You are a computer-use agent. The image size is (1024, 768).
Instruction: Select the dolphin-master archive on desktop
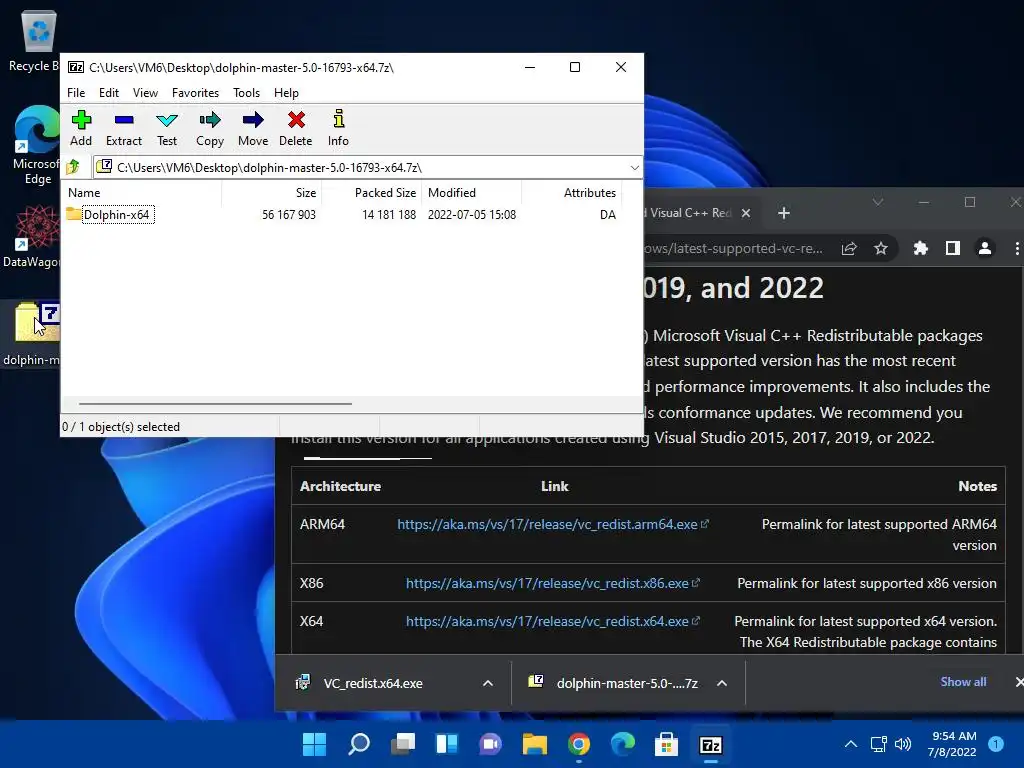pyautogui.click(x=31, y=334)
